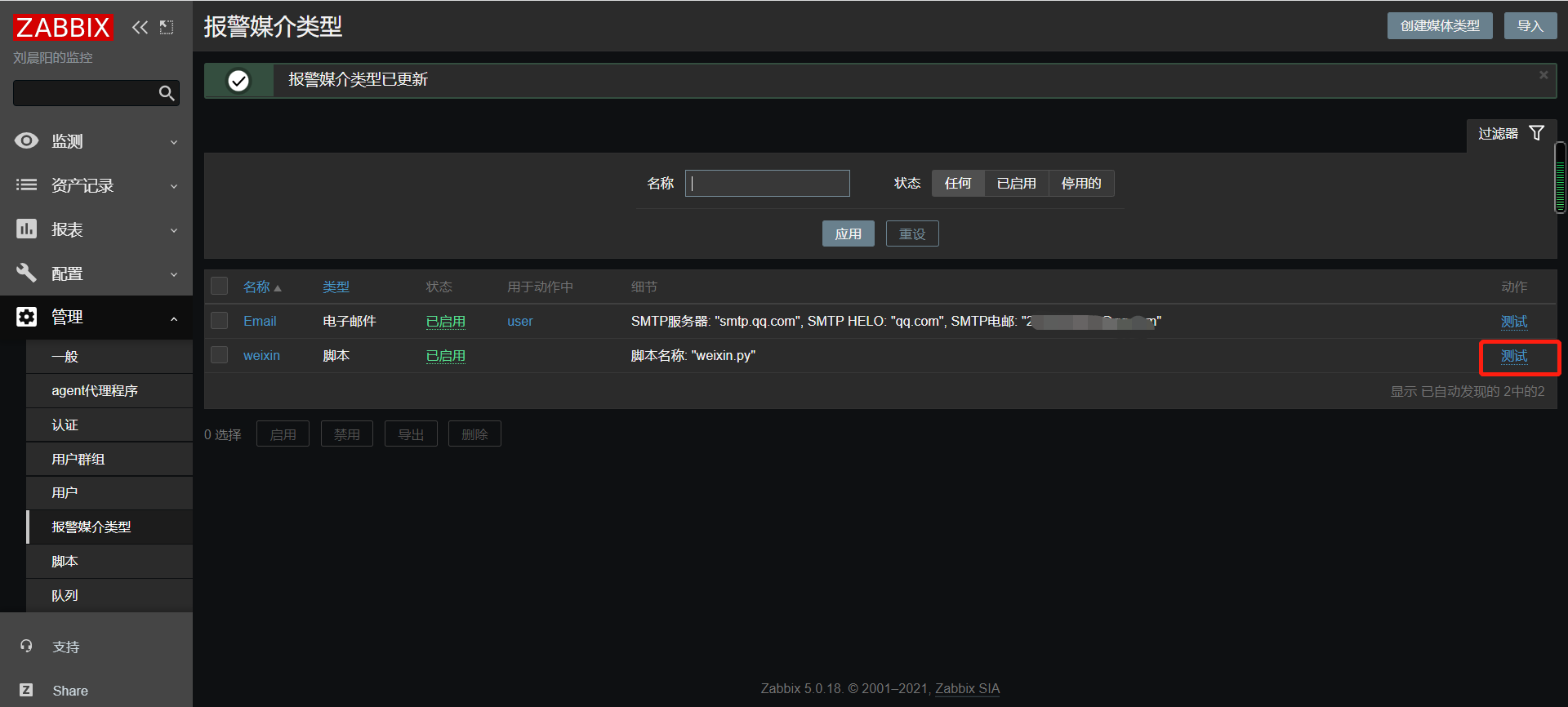
Task: Collapse the sidebar with double-chevron icon
Action: pos(140,27)
